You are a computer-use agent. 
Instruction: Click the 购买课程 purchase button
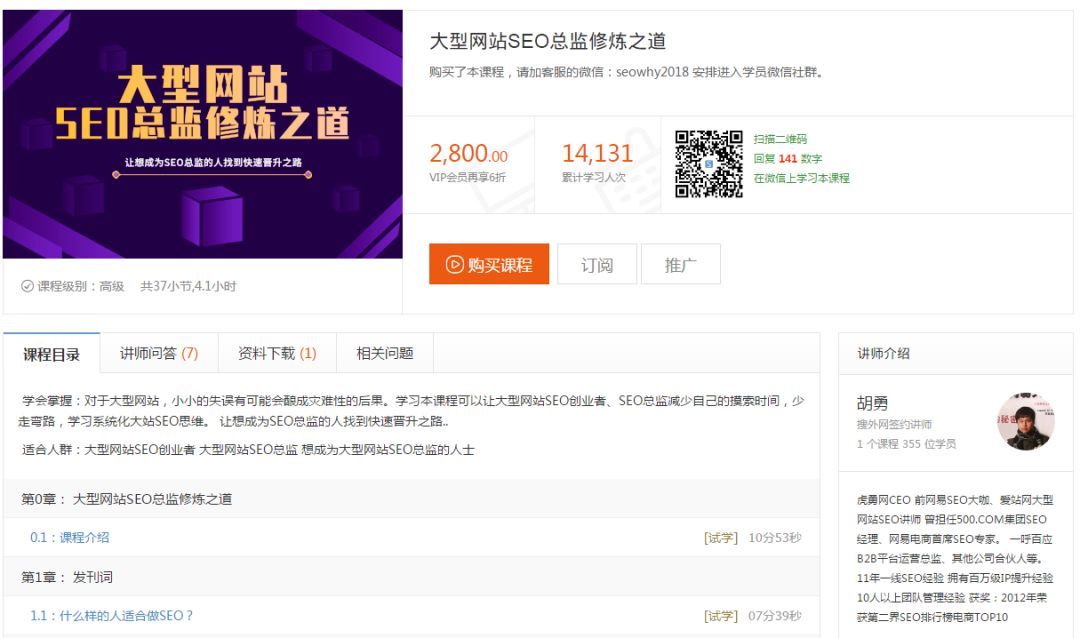click(x=489, y=264)
